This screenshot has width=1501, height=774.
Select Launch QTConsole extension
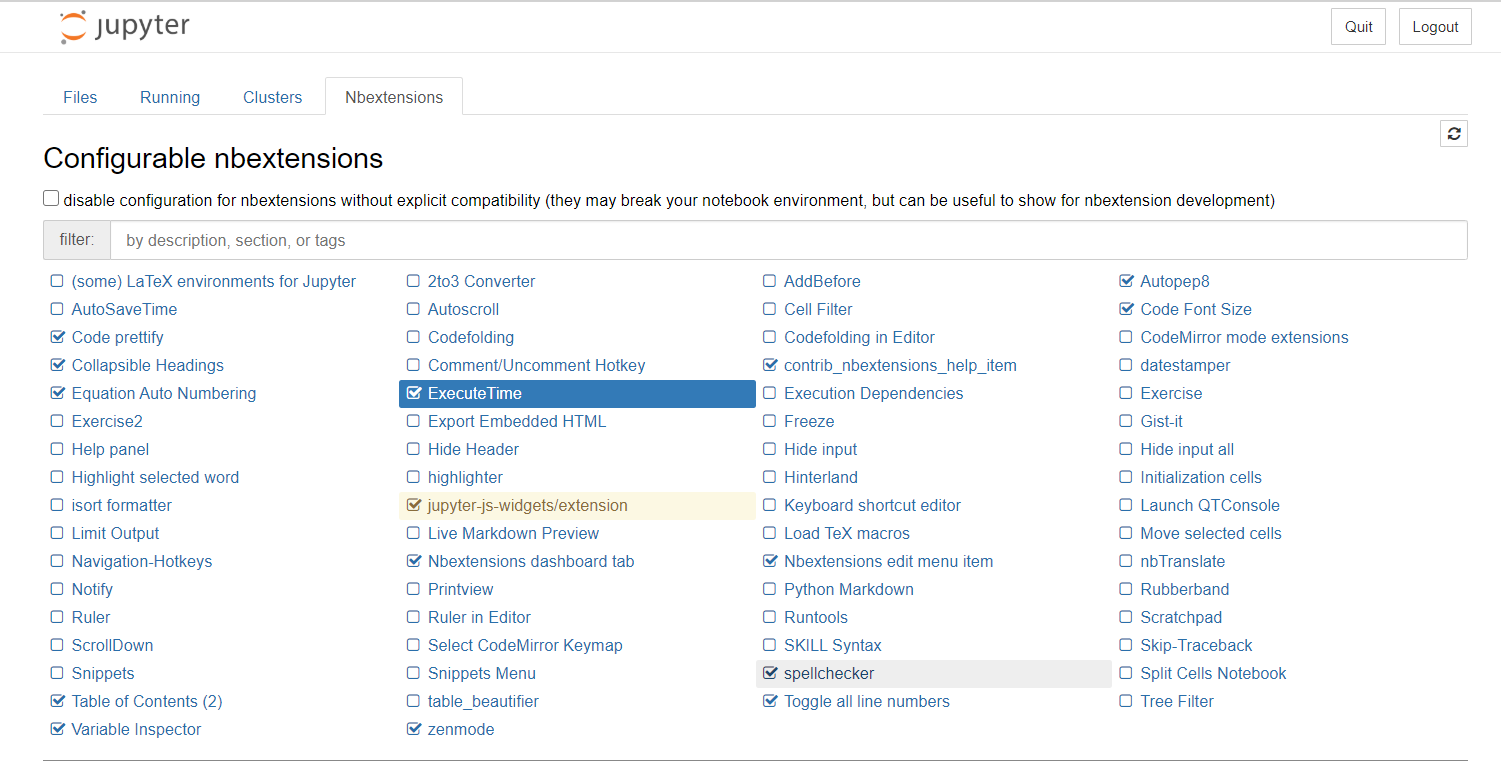point(1210,506)
